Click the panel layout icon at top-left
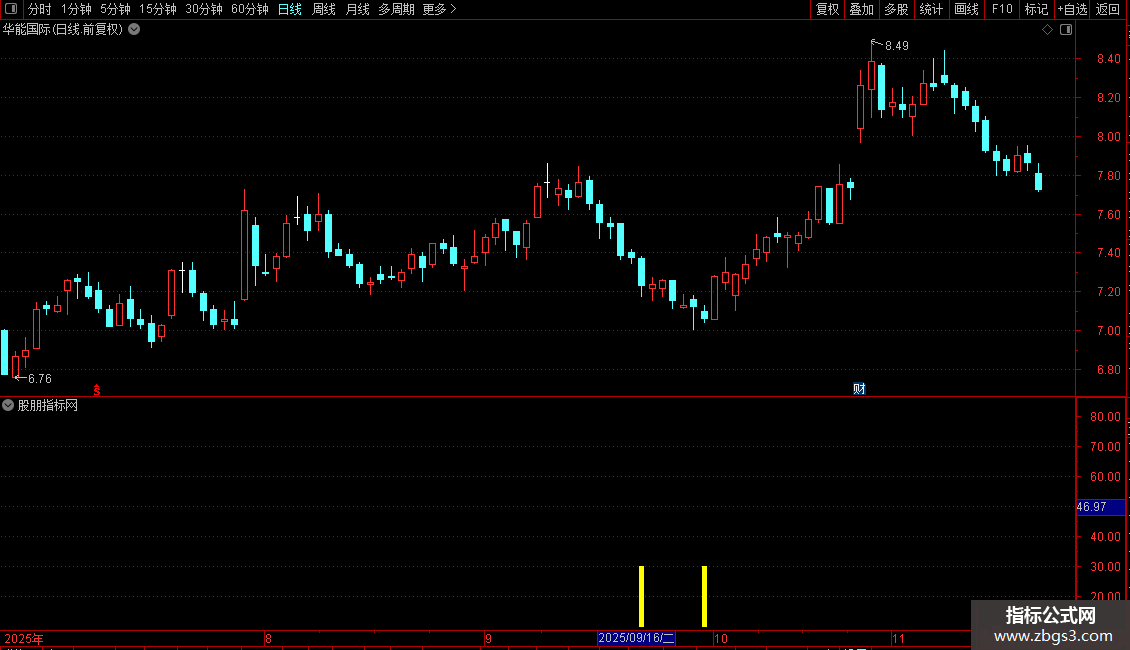1130x650 pixels. (11, 9)
